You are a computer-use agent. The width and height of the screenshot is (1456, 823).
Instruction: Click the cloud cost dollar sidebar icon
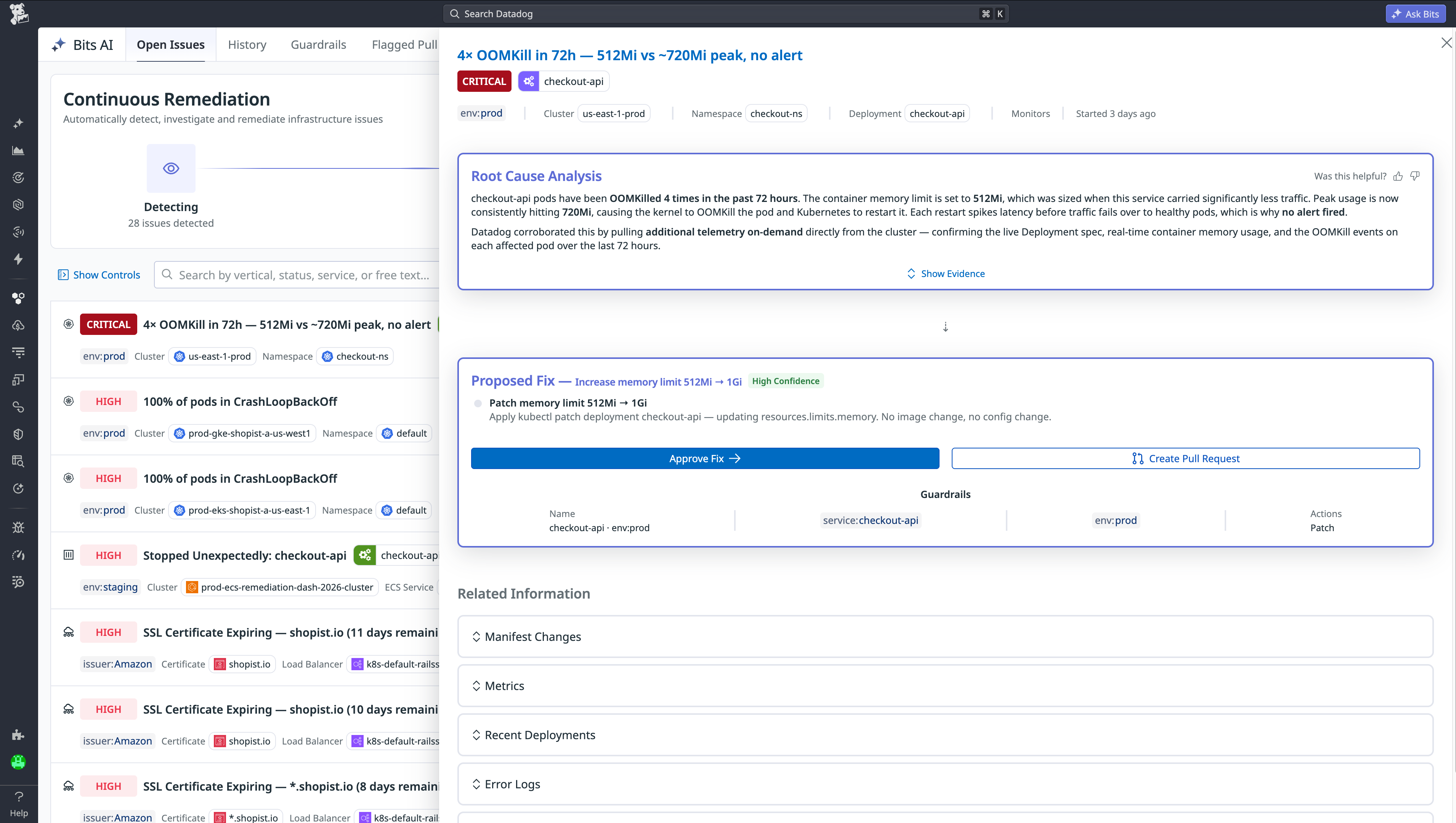click(18, 325)
